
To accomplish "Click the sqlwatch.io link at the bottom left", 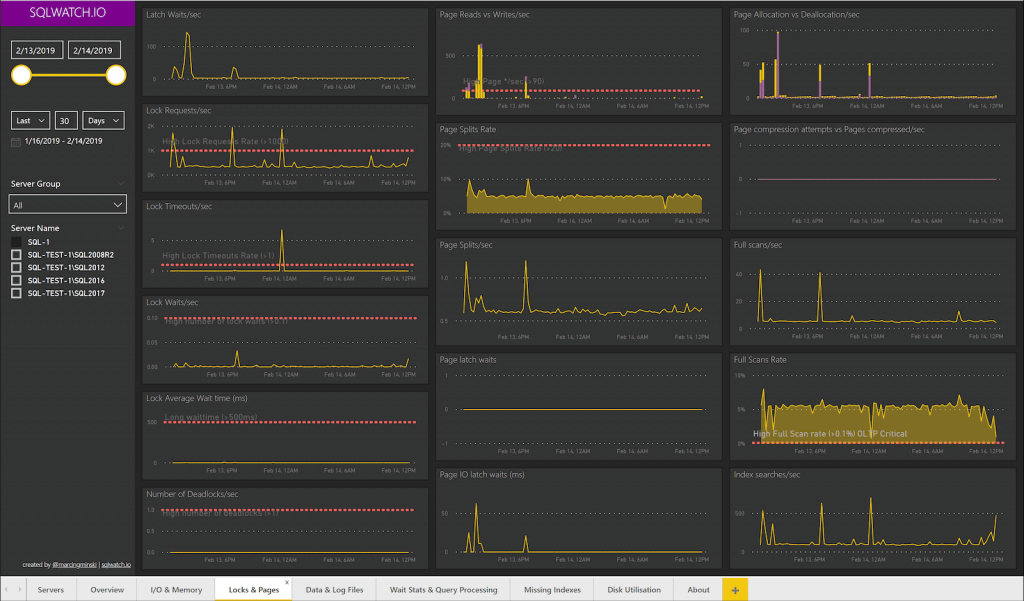I will (x=117, y=563).
